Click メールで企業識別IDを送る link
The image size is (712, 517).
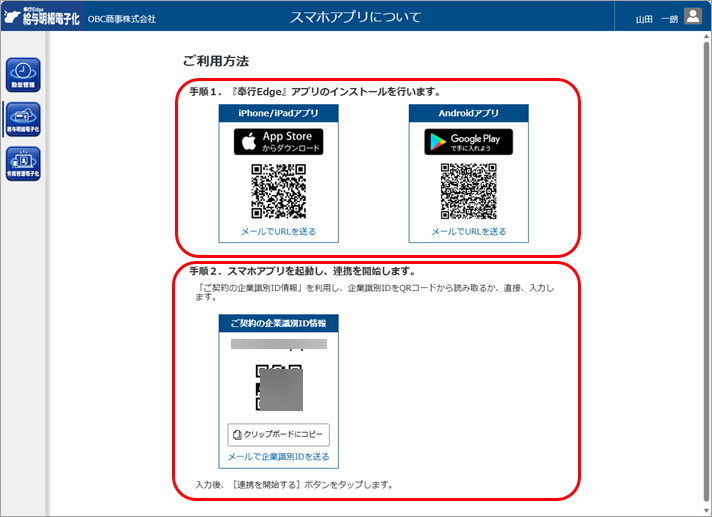pyautogui.click(x=278, y=457)
